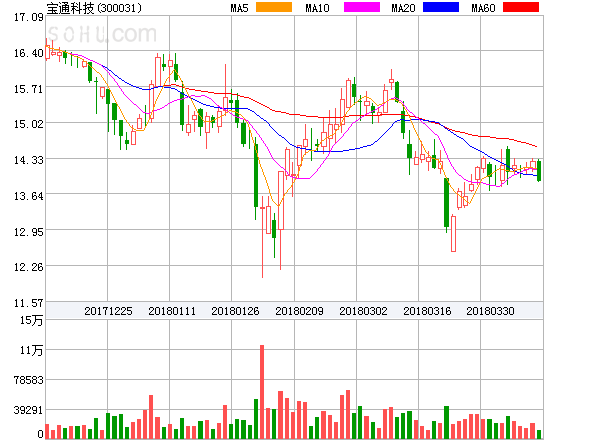Click the 15万 volume axis label
This screenshot has height=440, width=600.
[x=32, y=320]
